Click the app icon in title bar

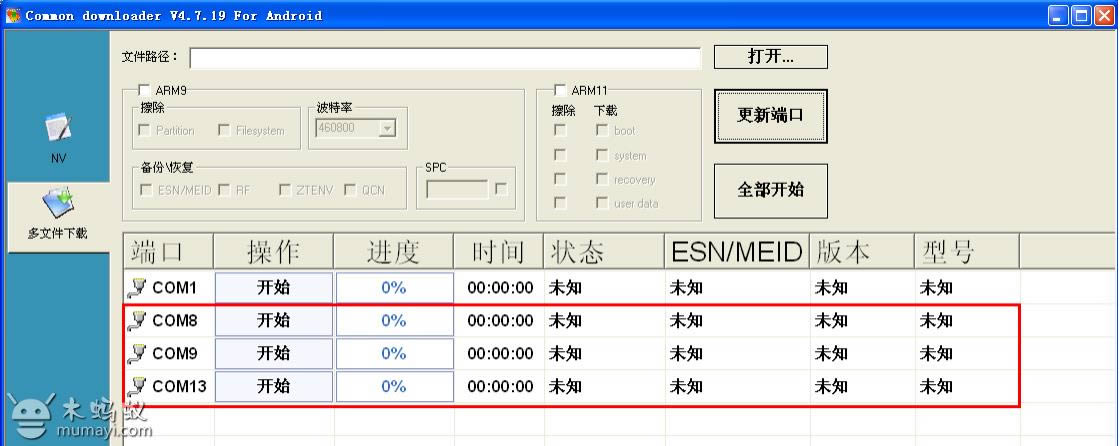(13, 15)
